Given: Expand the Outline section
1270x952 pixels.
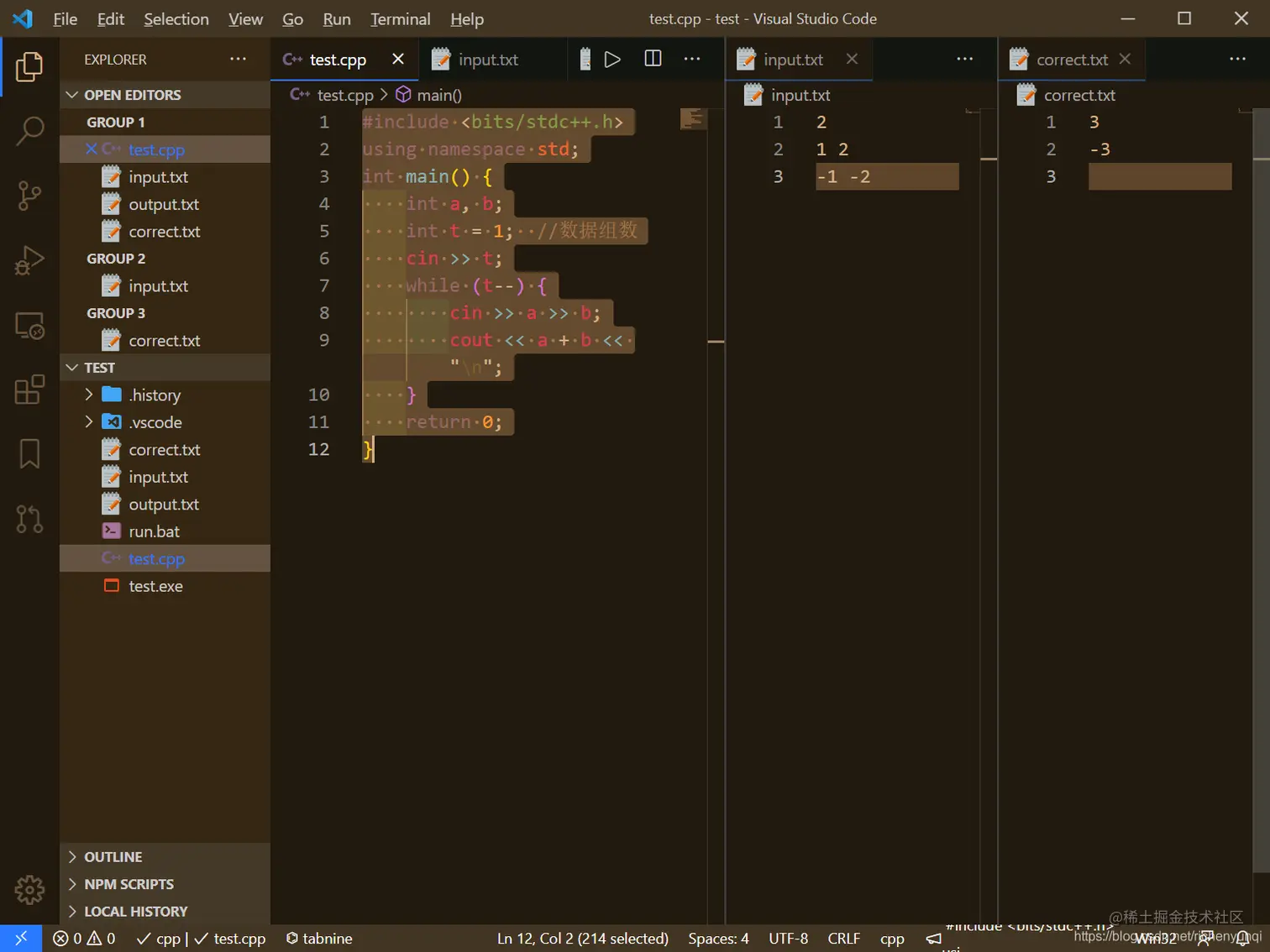Looking at the screenshot, I should (x=165, y=857).
